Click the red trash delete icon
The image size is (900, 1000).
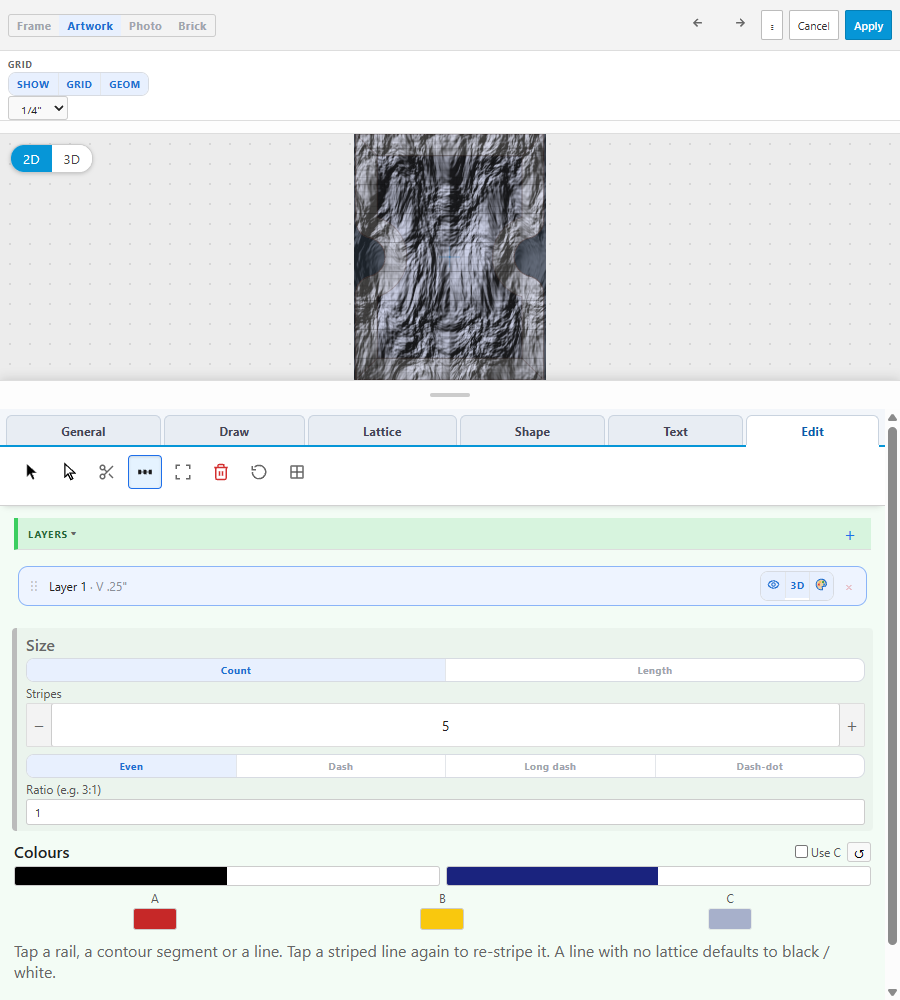click(x=221, y=472)
